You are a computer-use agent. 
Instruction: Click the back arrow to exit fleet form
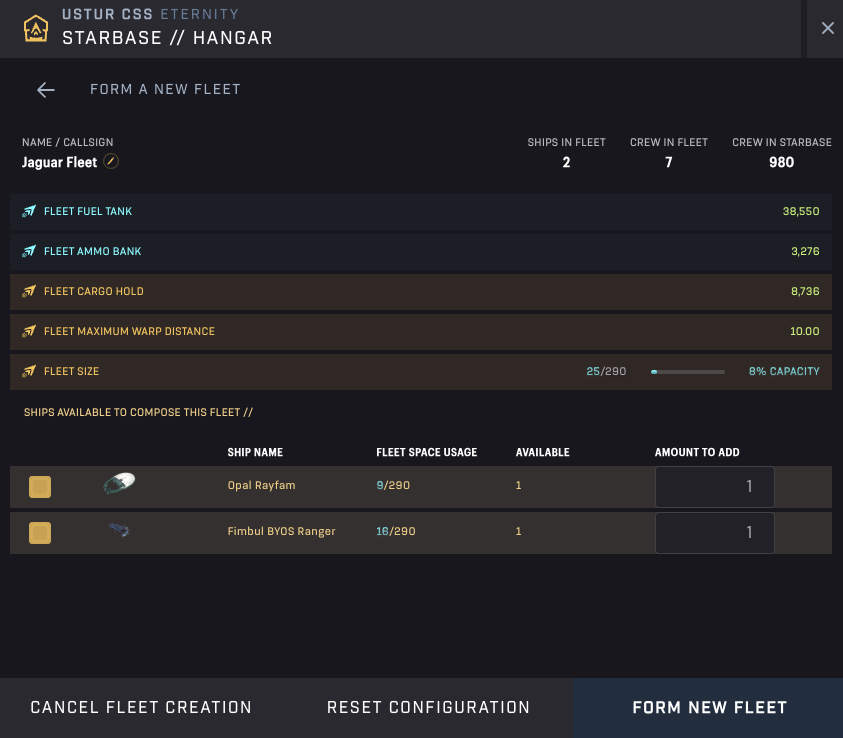[x=45, y=90]
